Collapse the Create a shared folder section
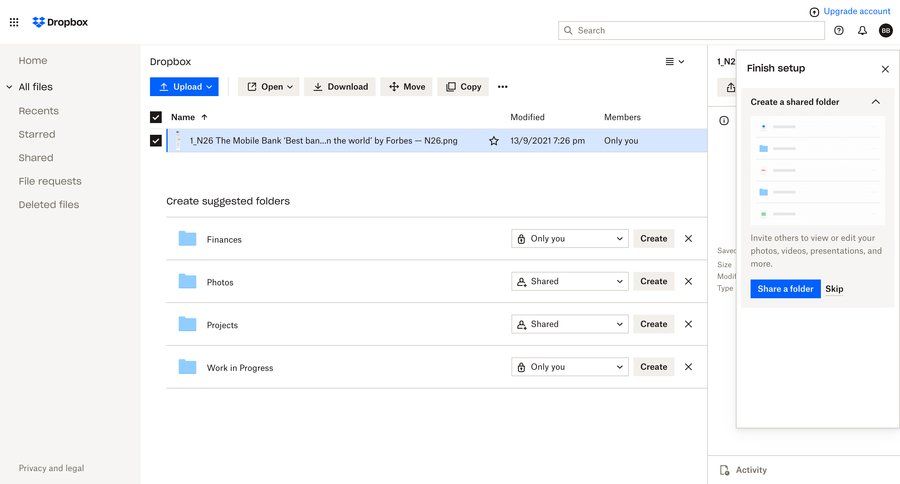Viewport: 900px width, 484px height. point(875,102)
